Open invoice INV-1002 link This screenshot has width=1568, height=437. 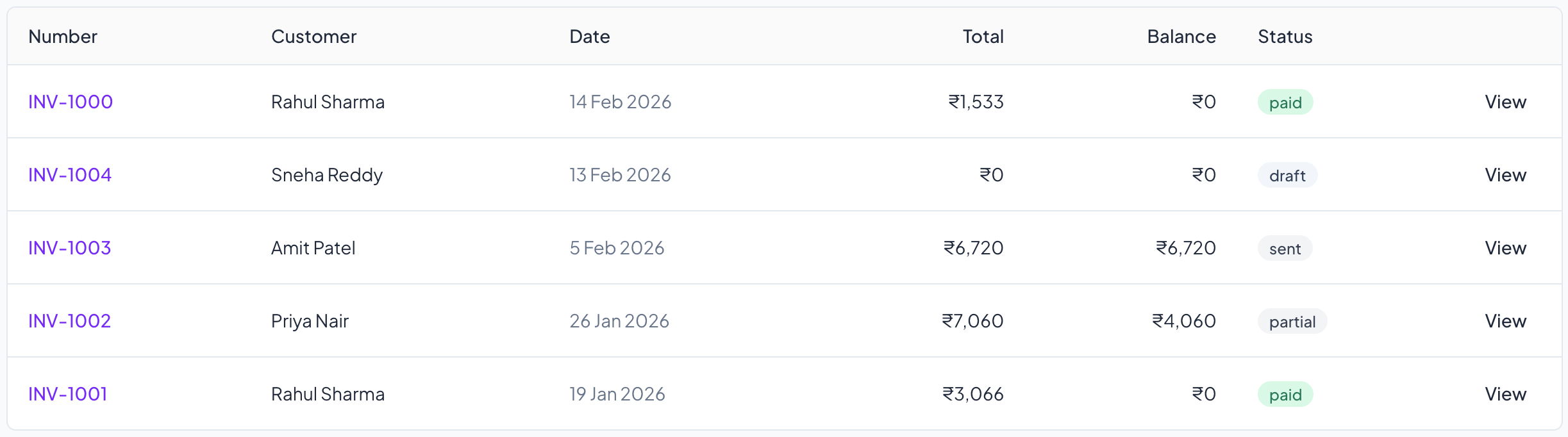coord(70,321)
